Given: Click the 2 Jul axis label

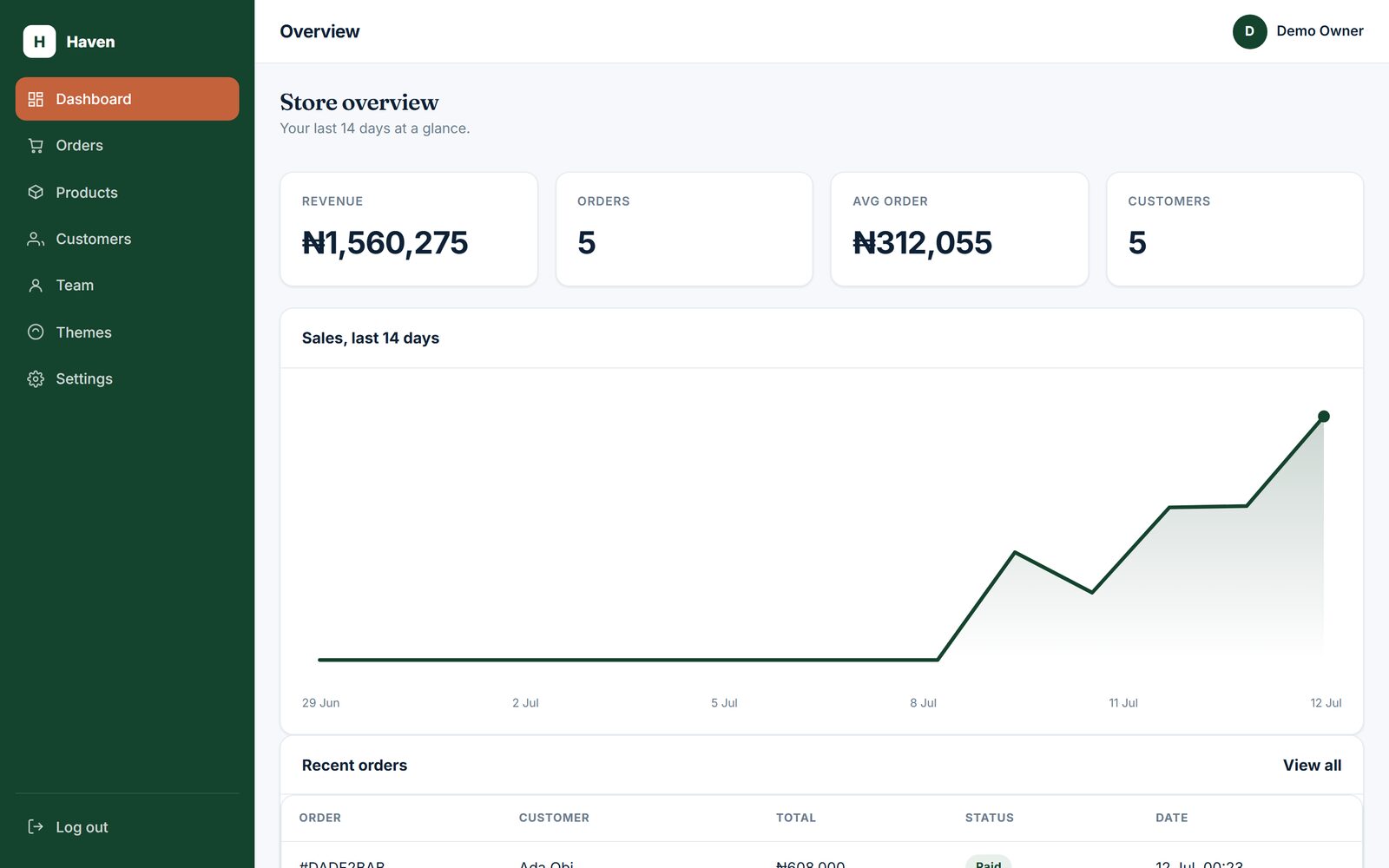Looking at the screenshot, I should tap(525, 703).
